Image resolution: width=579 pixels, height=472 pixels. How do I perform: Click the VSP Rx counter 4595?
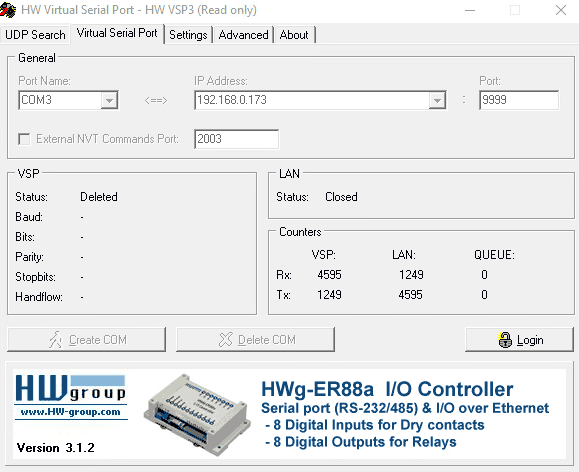(x=329, y=274)
